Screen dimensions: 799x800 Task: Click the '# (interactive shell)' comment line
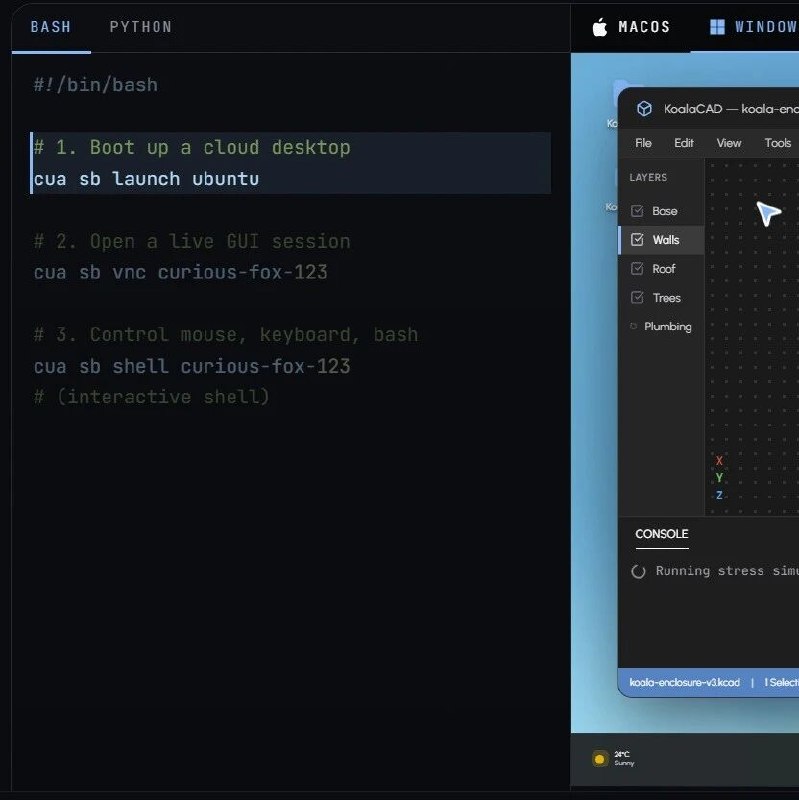(152, 397)
